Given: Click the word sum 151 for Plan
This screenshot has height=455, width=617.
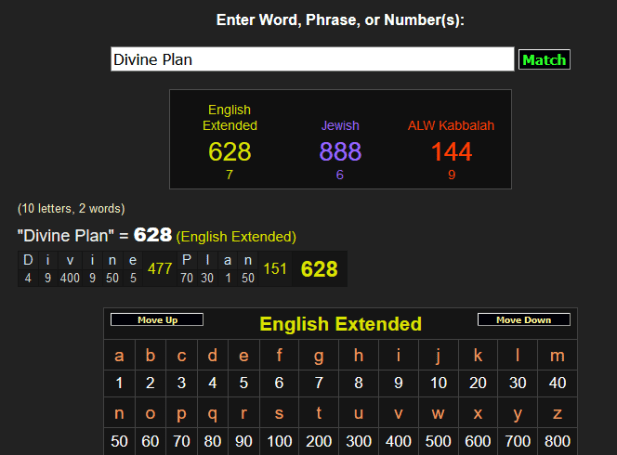Looking at the screenshot, I should point(274,268).
